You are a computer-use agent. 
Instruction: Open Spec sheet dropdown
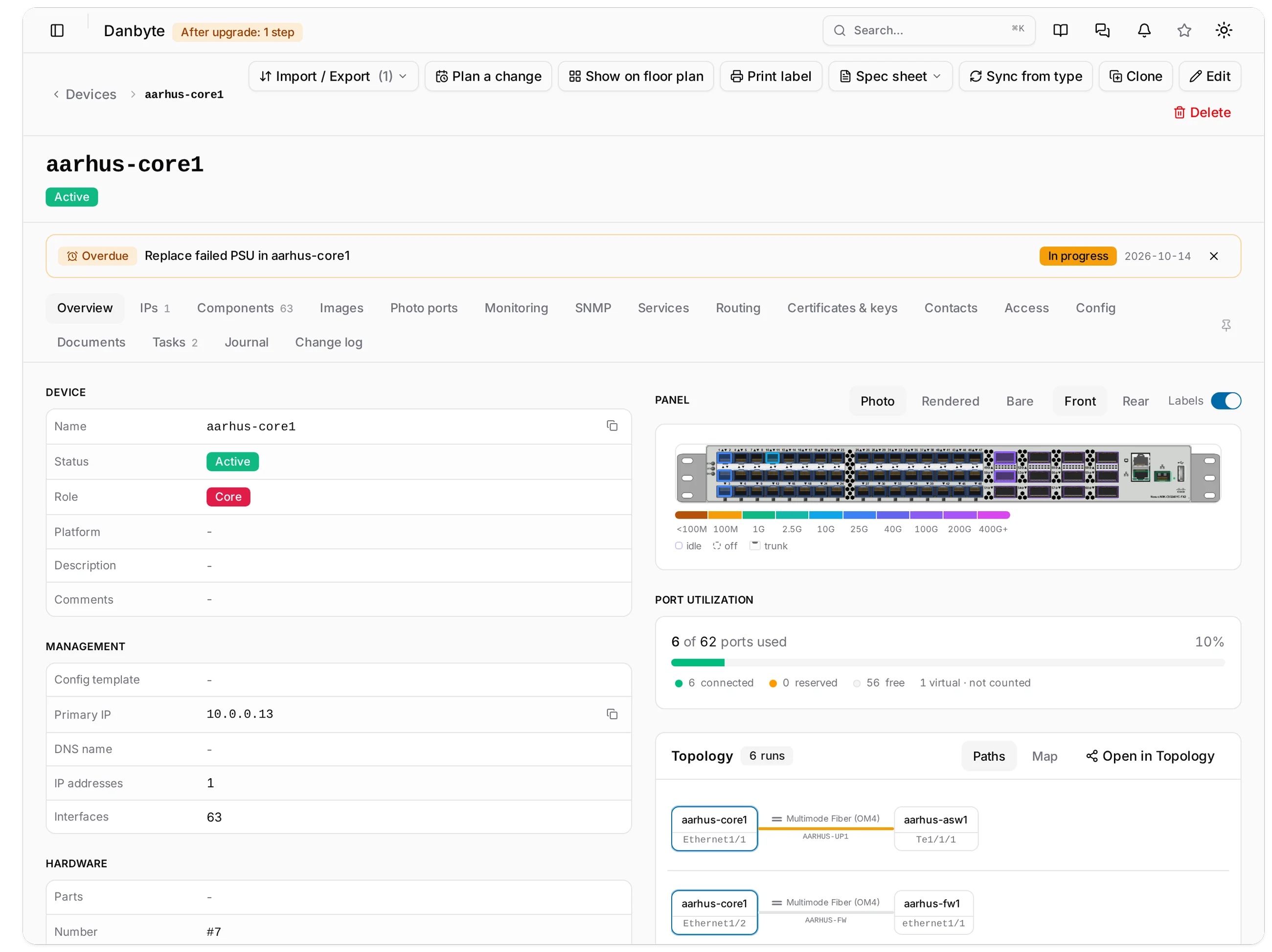(890, 76)
